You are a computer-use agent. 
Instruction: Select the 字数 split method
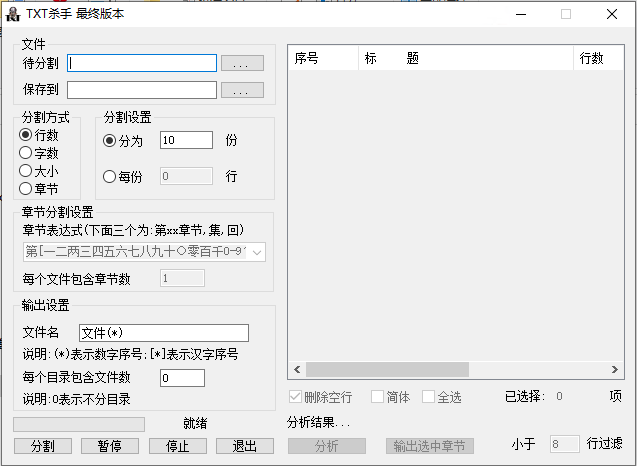[26, 153]
